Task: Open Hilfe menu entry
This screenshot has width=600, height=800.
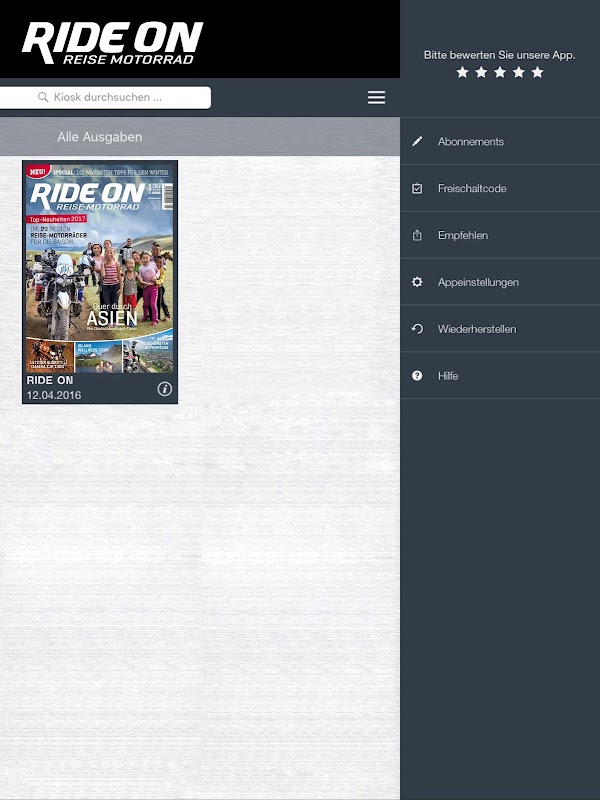Action: coord(500,376)
